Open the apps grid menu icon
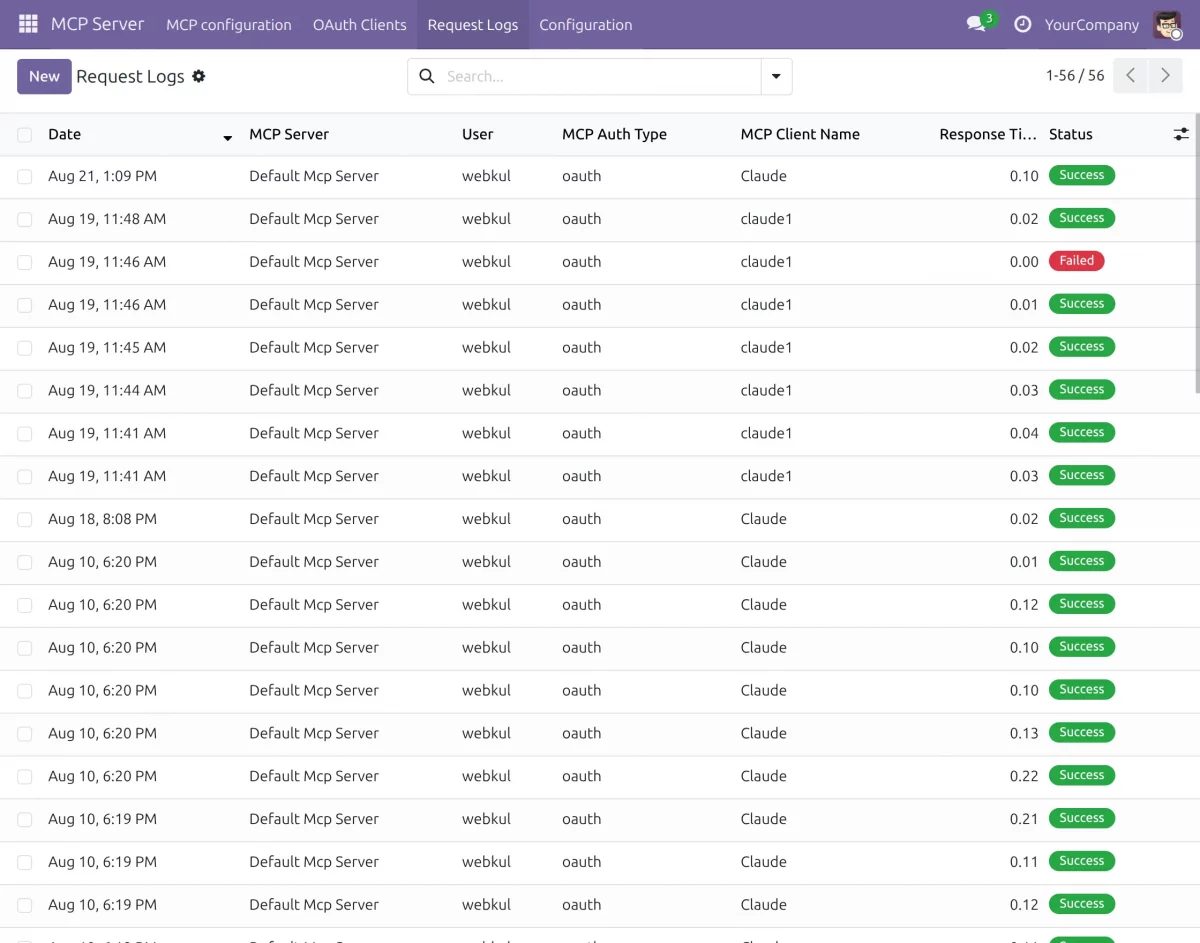1200x943 pixels. point(28,24)
